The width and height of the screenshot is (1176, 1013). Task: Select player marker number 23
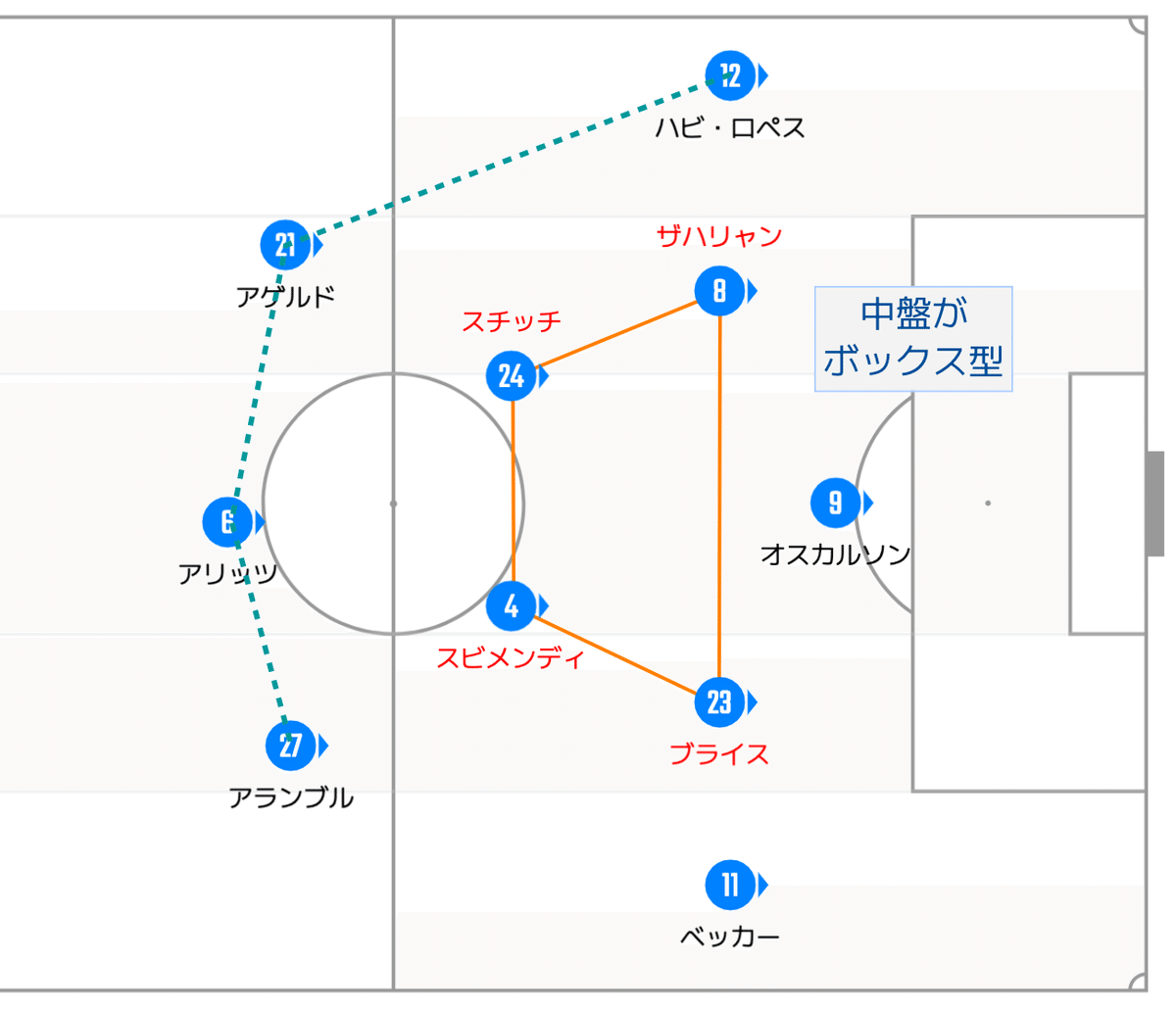click(x=720, y=701)
